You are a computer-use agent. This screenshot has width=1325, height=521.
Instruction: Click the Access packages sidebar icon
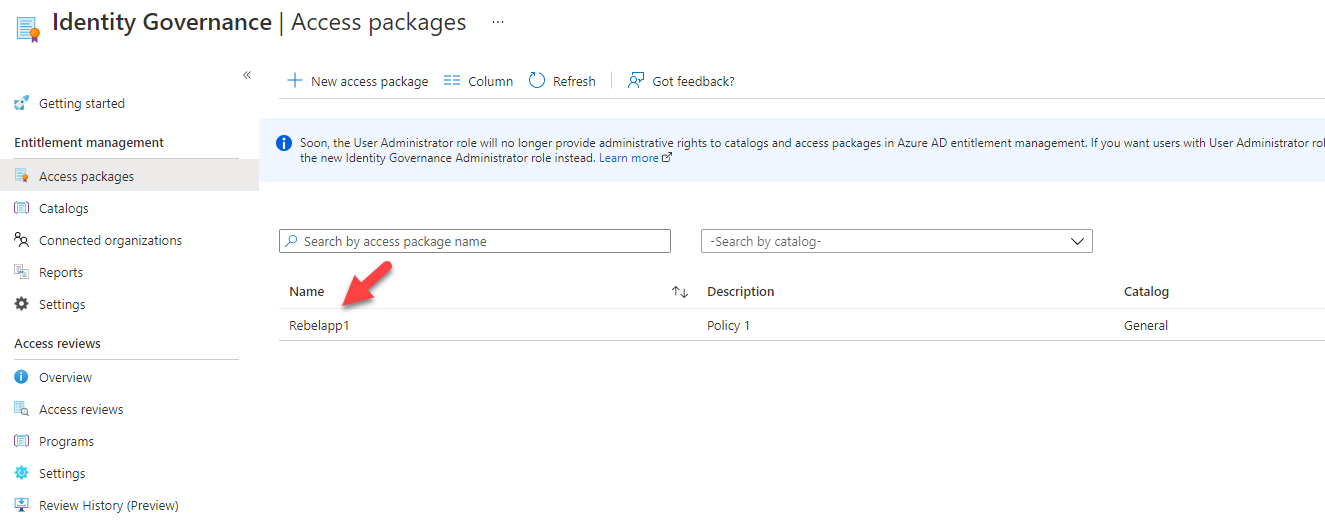click(21, 176)
